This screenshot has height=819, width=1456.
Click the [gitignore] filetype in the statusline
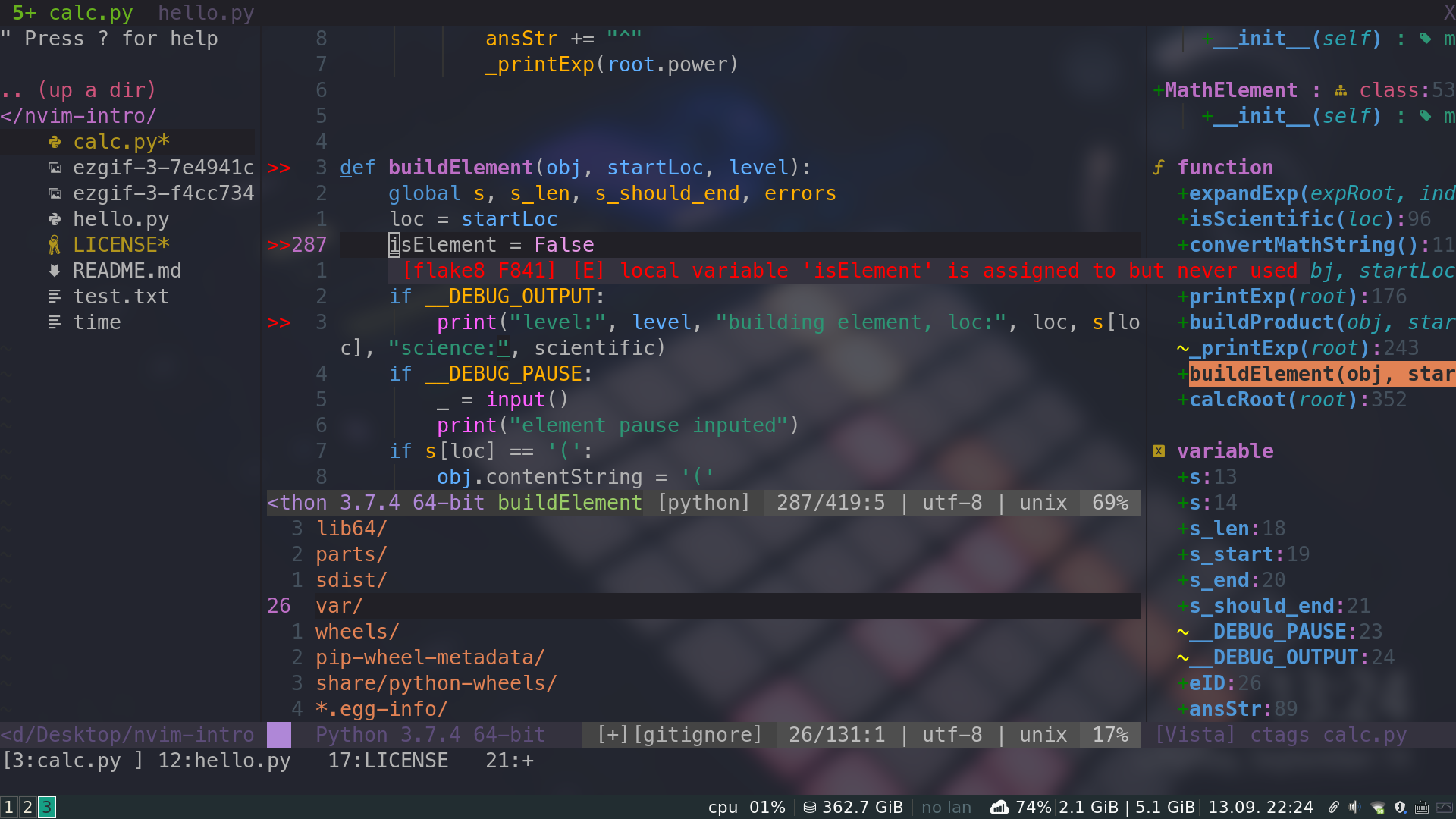698,735
